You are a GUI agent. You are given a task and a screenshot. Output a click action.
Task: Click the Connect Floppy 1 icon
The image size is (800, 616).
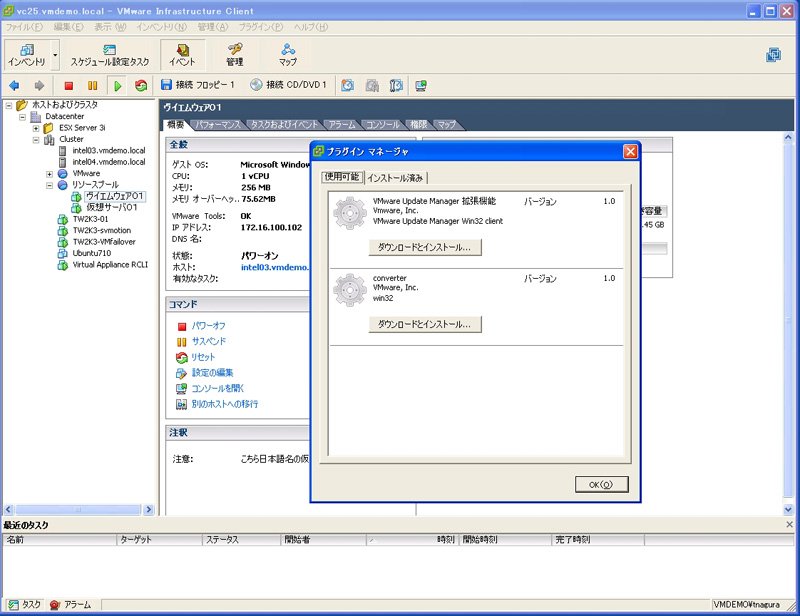[166, 85]
